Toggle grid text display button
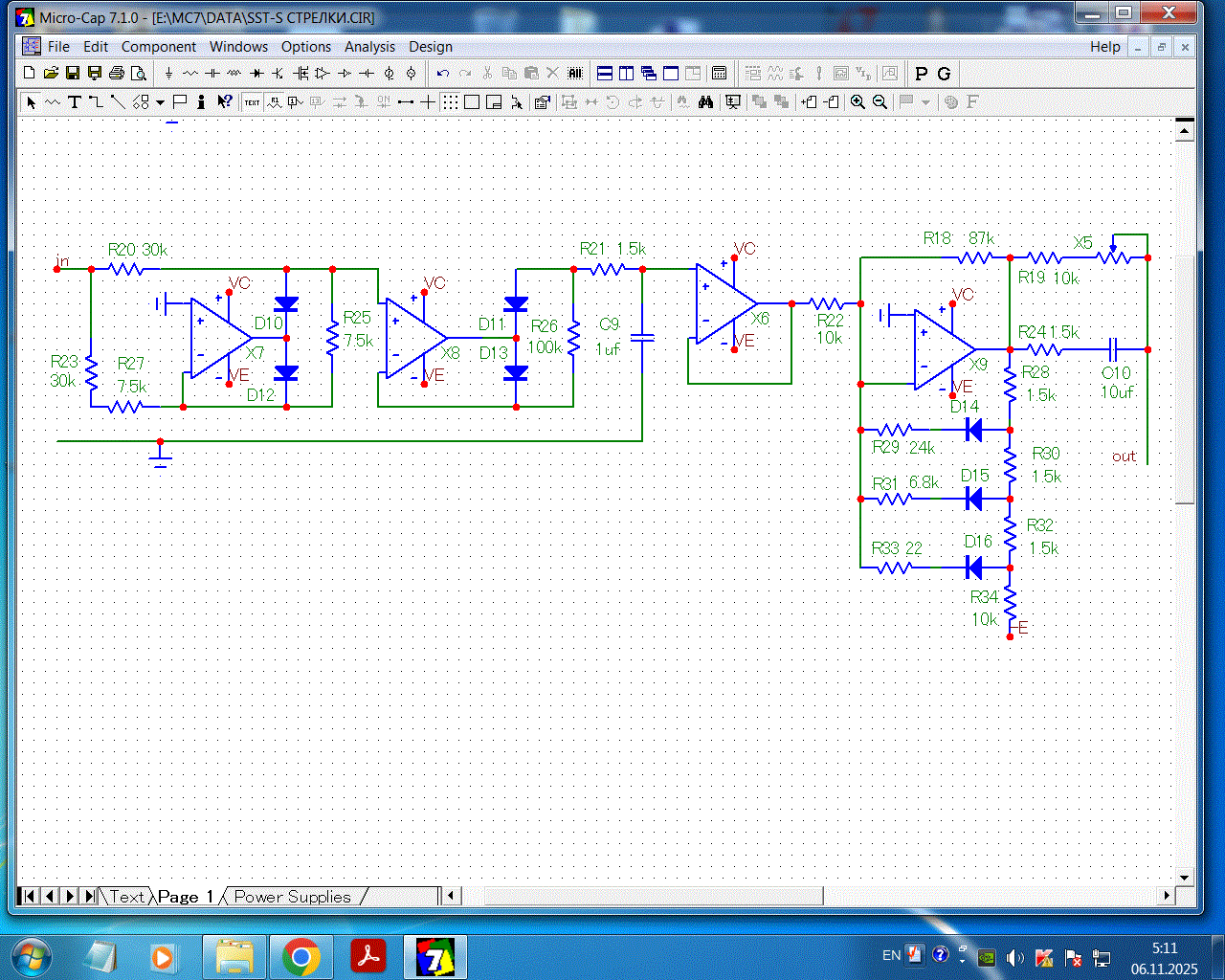Image resolution: width=1225 pixels, height=980 pixels. [x=252, y=102]
